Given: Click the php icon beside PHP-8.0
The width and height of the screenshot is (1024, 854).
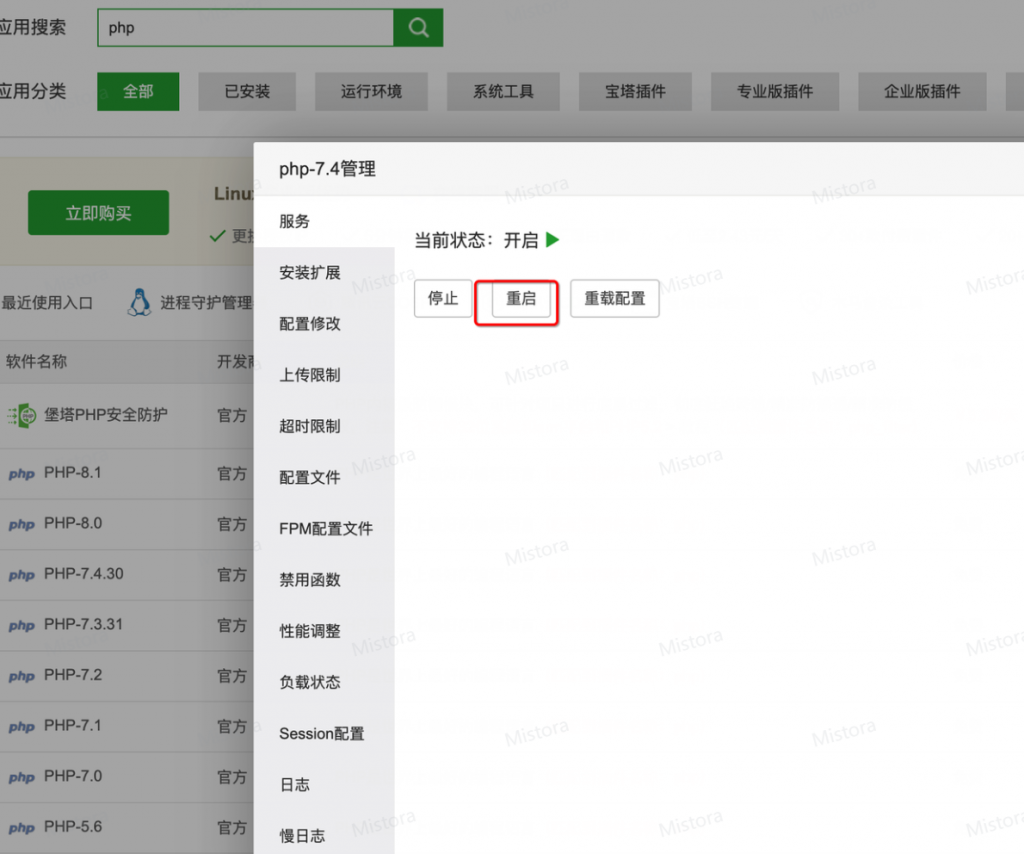Looking at the screenshot, I should tap(22, 524).
